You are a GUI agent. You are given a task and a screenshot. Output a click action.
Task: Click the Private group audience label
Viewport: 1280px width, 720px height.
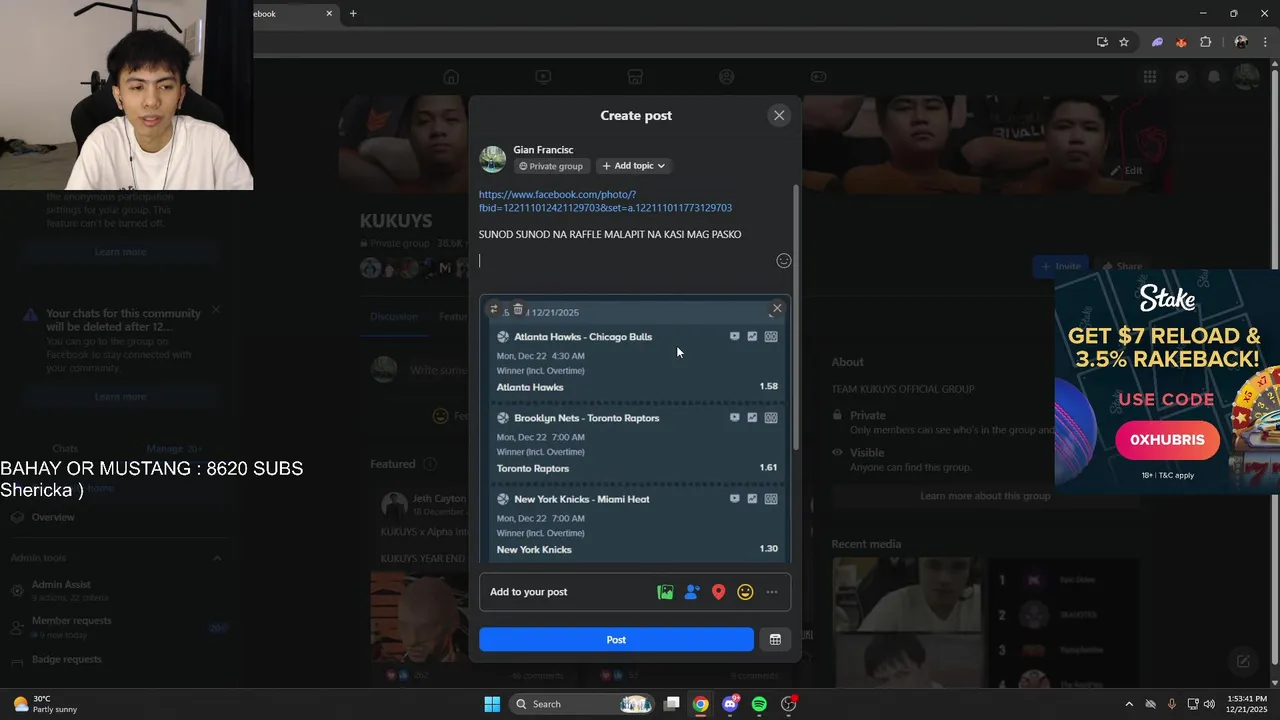pos(551,166)
